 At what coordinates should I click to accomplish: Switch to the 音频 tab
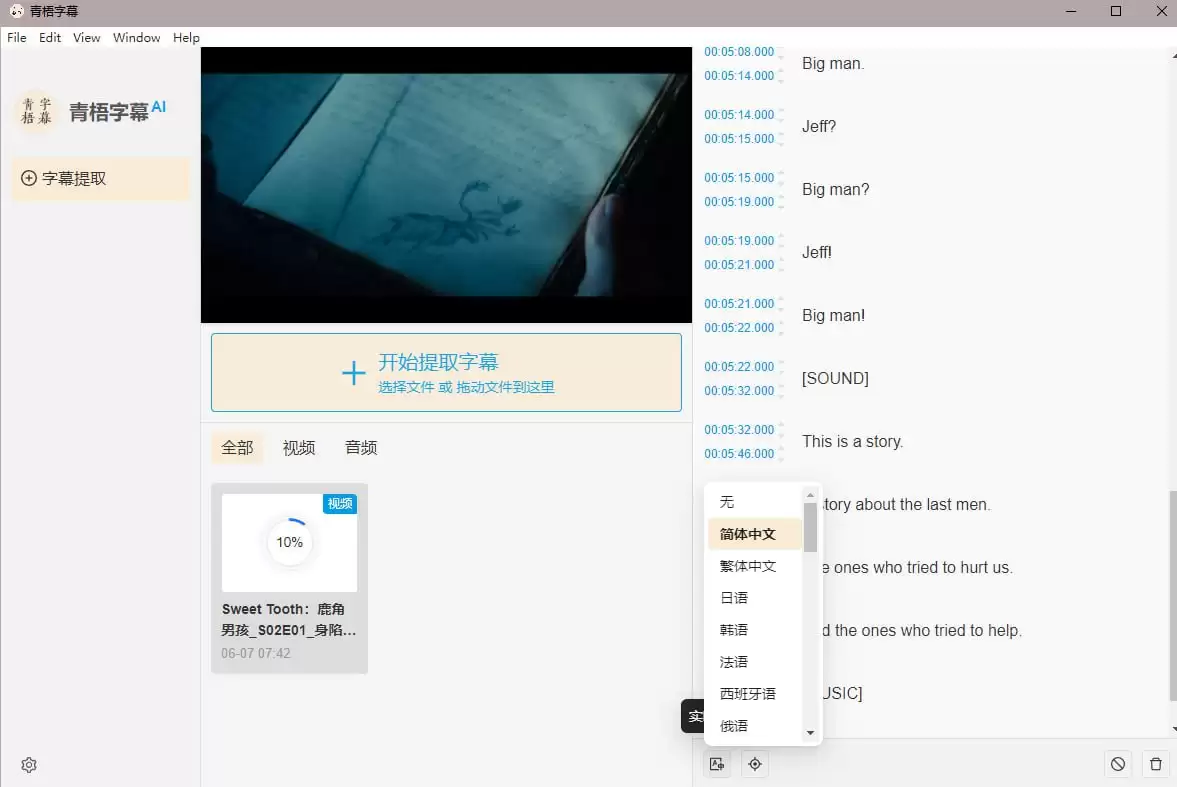[x=361, y=447]
